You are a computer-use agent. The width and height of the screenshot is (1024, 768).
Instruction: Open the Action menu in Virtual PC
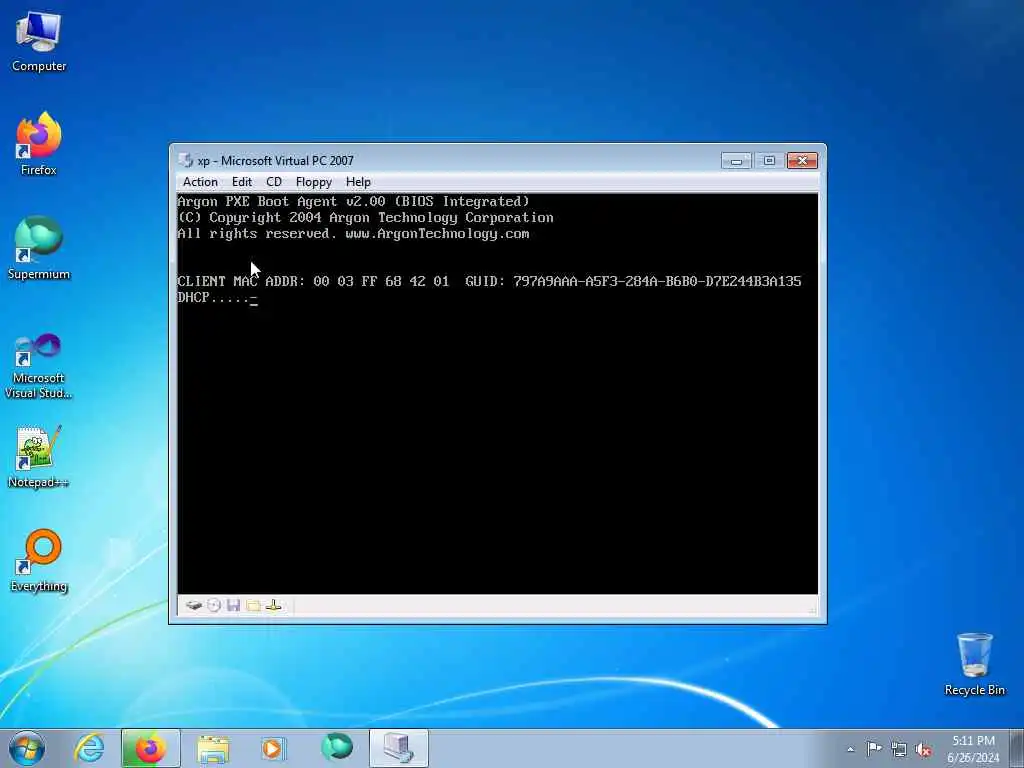(200, 182)
